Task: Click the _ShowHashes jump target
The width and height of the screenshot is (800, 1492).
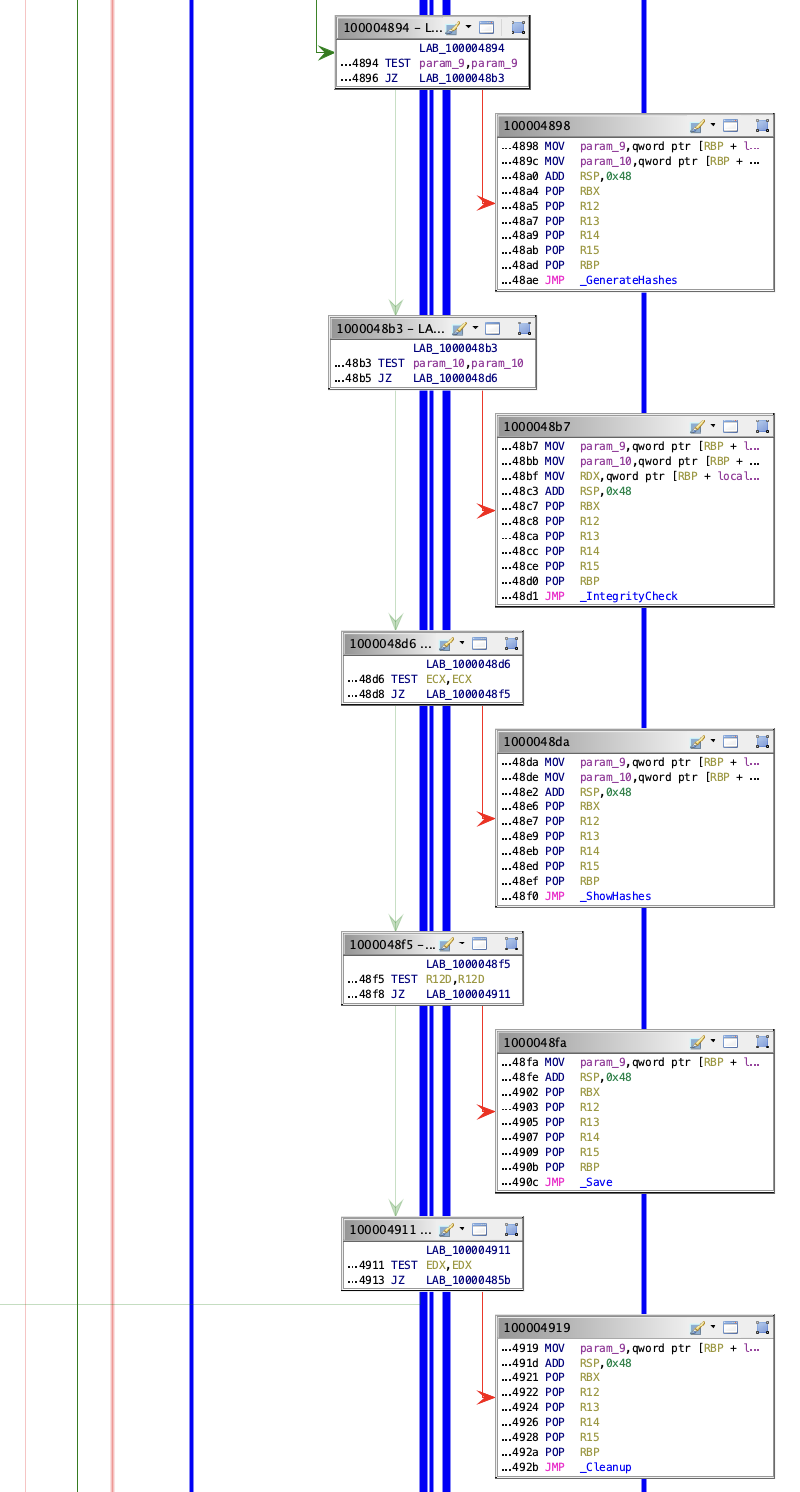Action: pyautogui.click(x=615, y=896)
